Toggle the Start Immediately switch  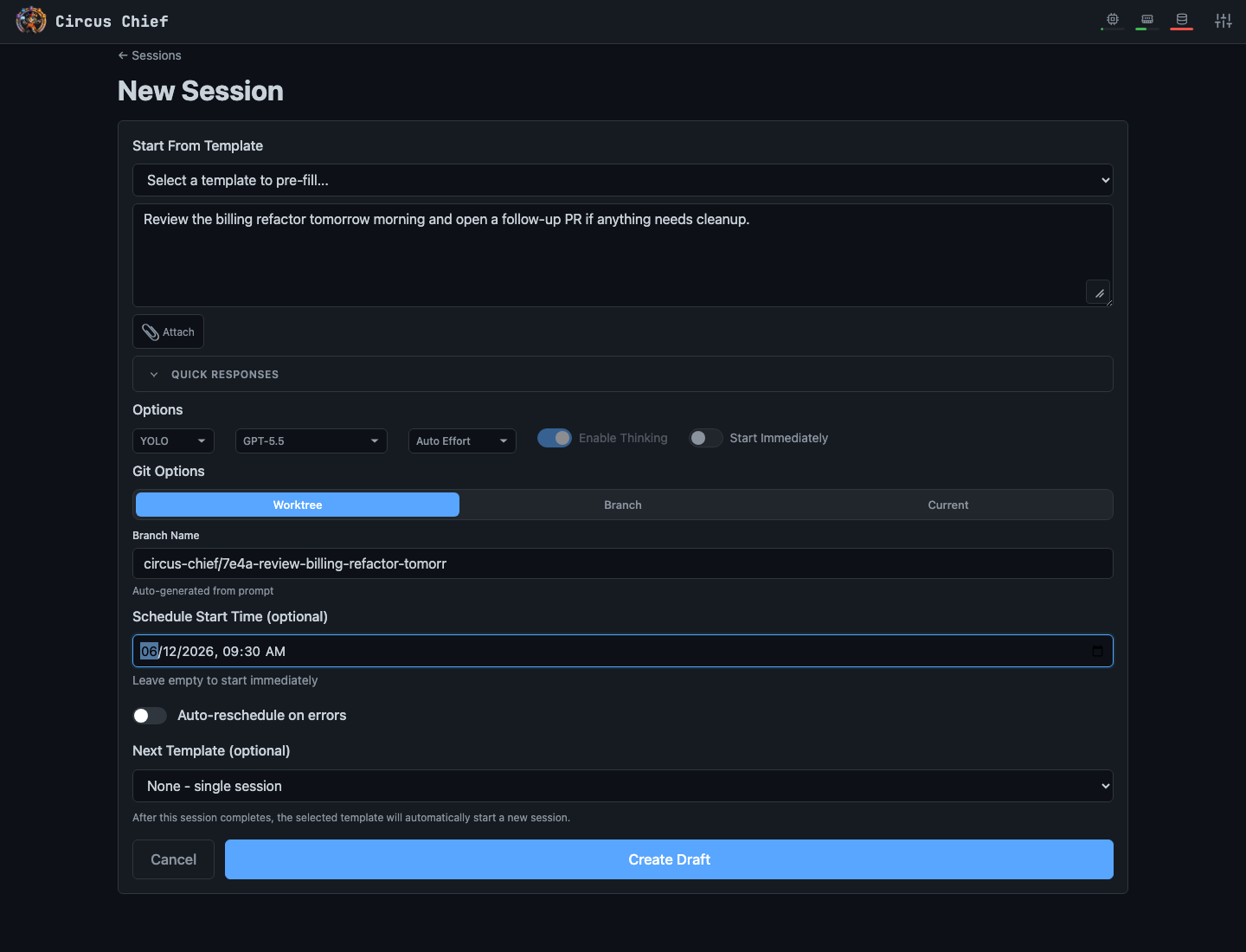point(705,438)
